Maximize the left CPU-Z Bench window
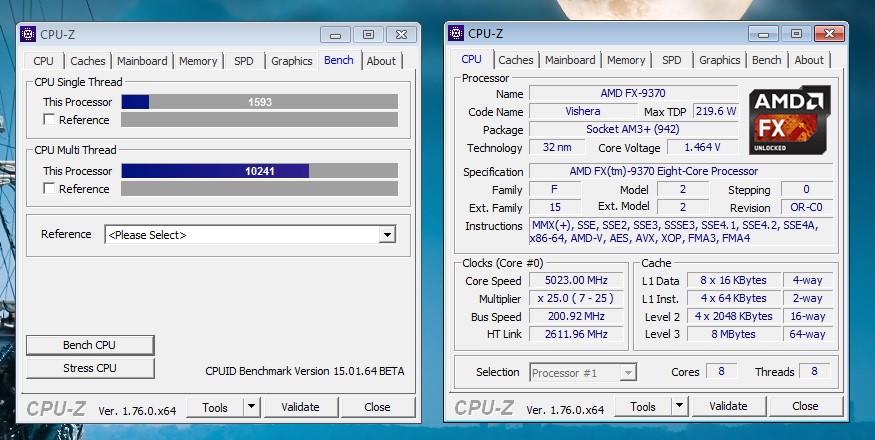 coord(368,35)
